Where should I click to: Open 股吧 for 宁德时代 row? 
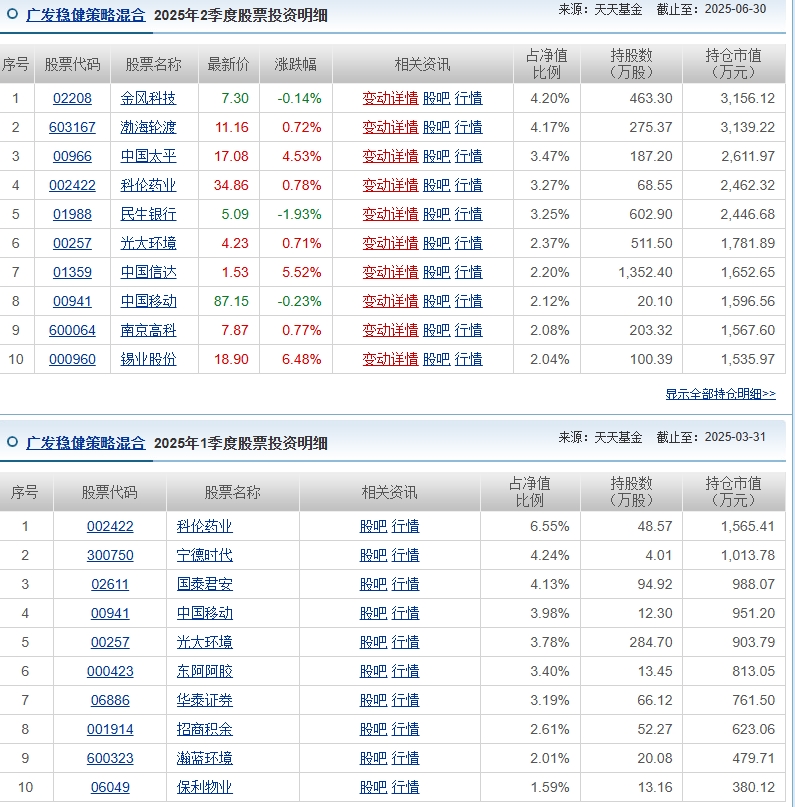(x=373, y=555)
